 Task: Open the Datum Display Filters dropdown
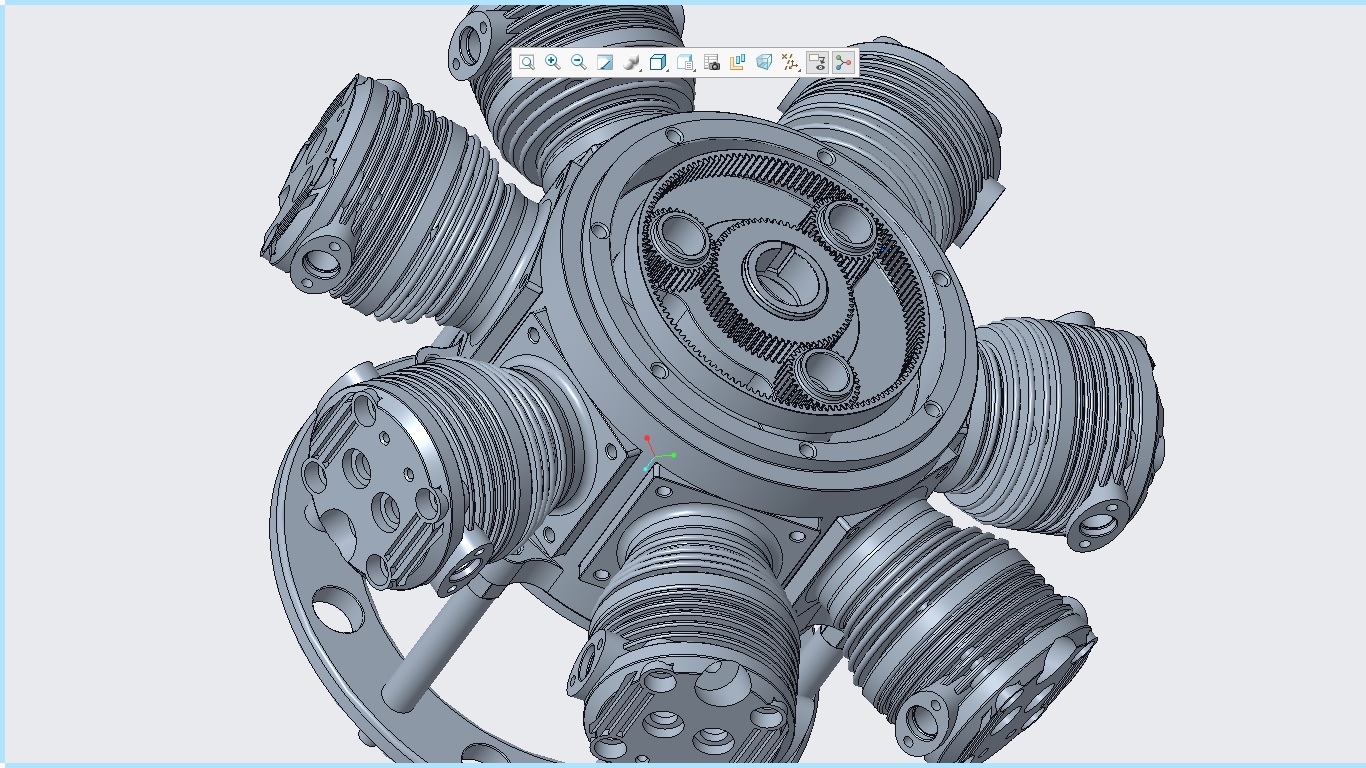tap(791, 63)
